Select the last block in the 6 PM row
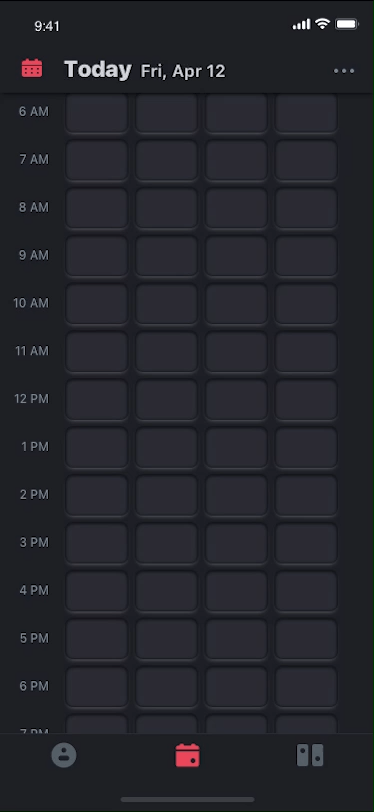The image size is (374, 812). [306, 686]
